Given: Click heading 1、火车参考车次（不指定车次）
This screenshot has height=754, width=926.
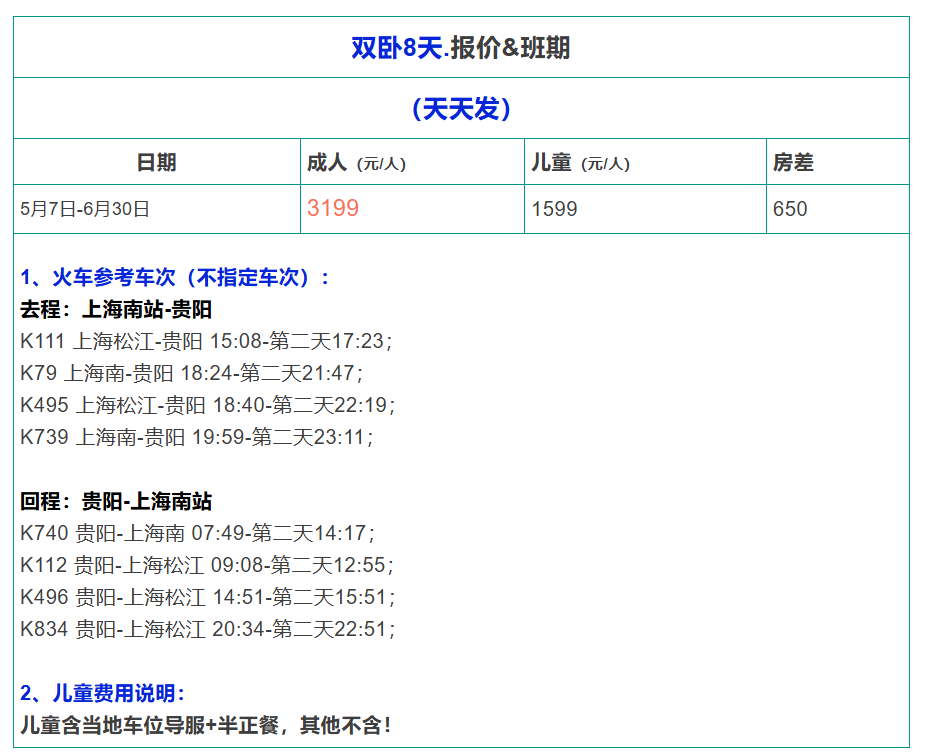Looking at the screenshot, I should tap(175, 278).
